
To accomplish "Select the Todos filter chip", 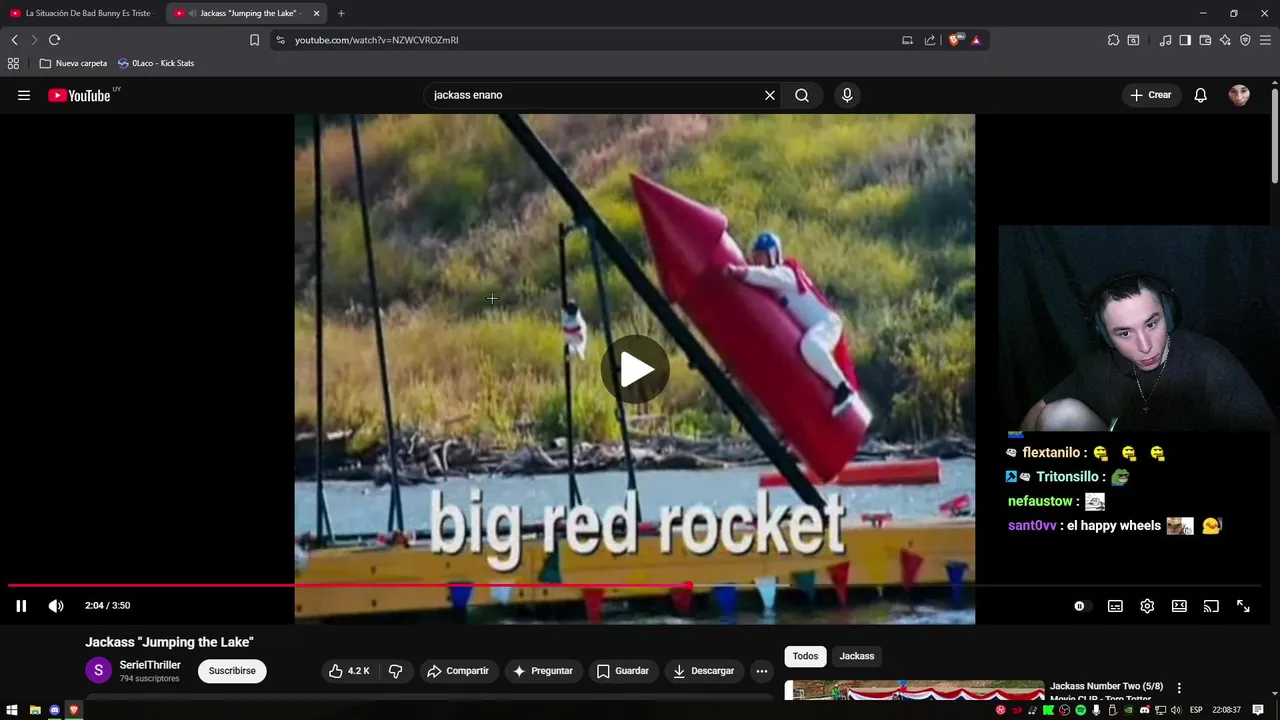I will 805,656.
